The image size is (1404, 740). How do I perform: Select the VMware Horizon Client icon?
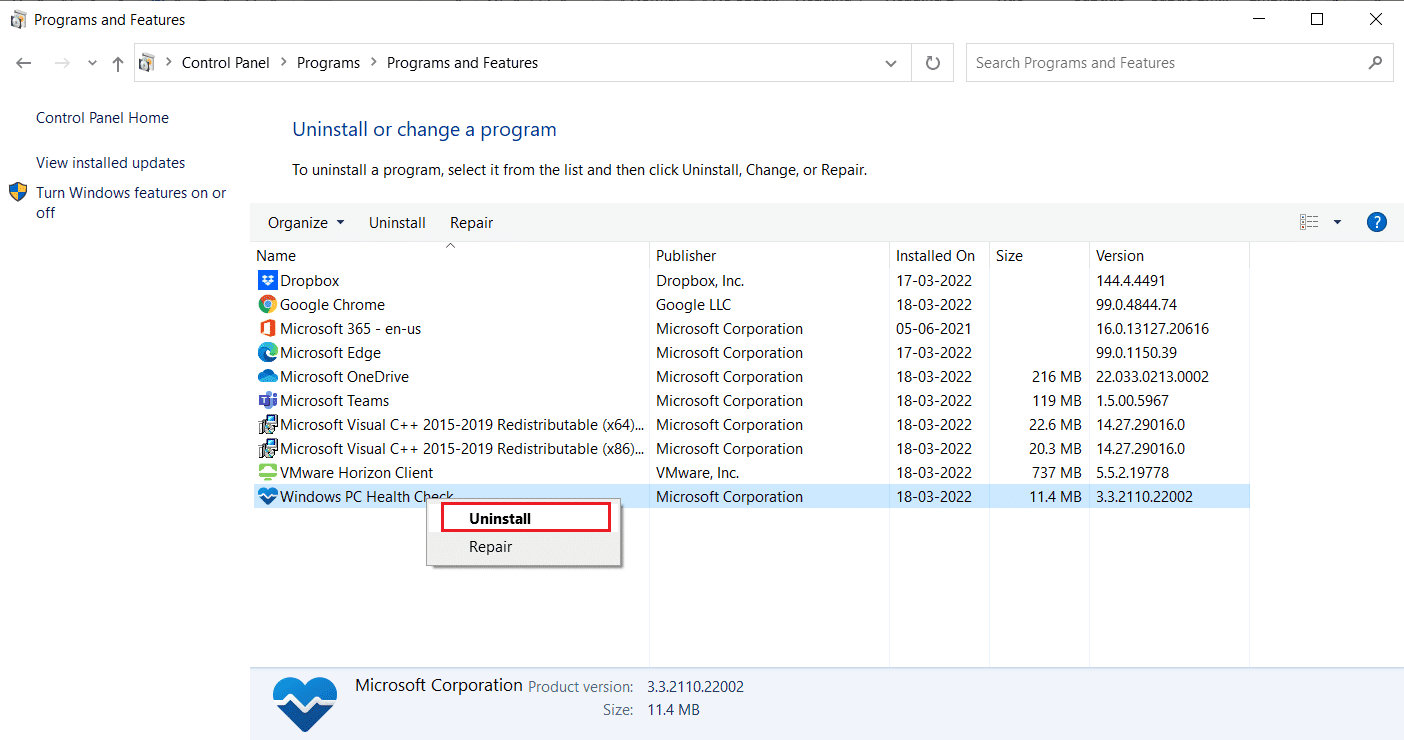click(267, 473)
